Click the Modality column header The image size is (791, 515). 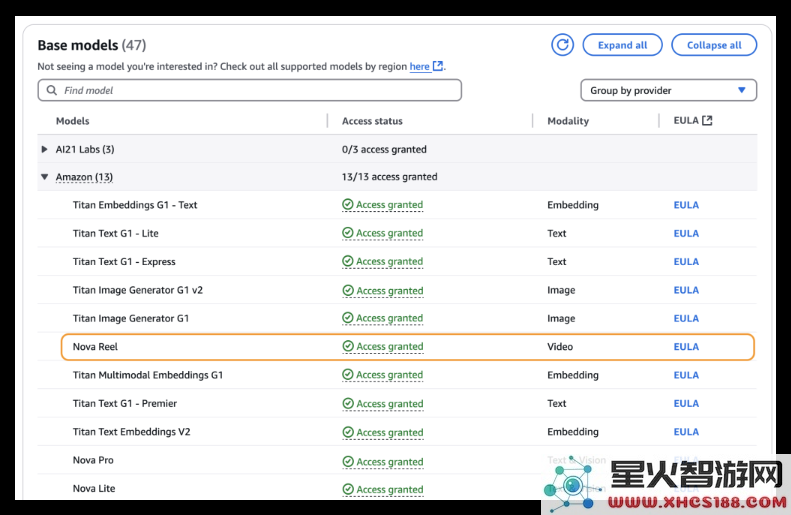click(x=568, y=121)
